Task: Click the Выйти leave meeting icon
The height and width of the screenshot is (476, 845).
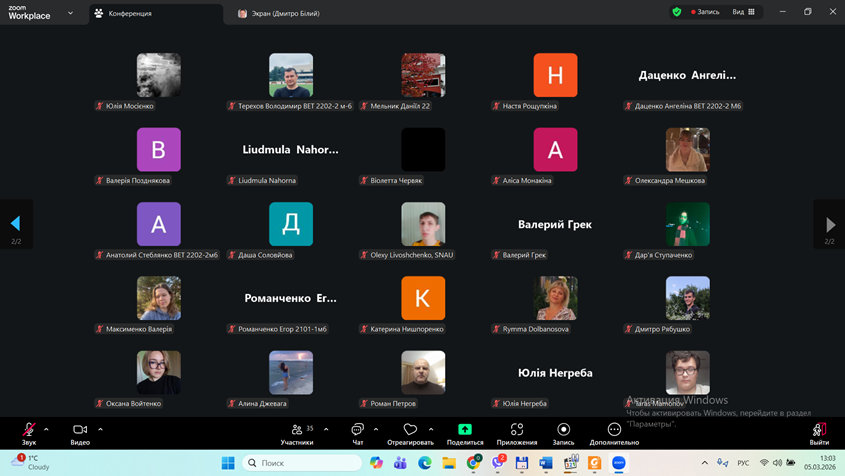Action: click(x=819, y=430)
